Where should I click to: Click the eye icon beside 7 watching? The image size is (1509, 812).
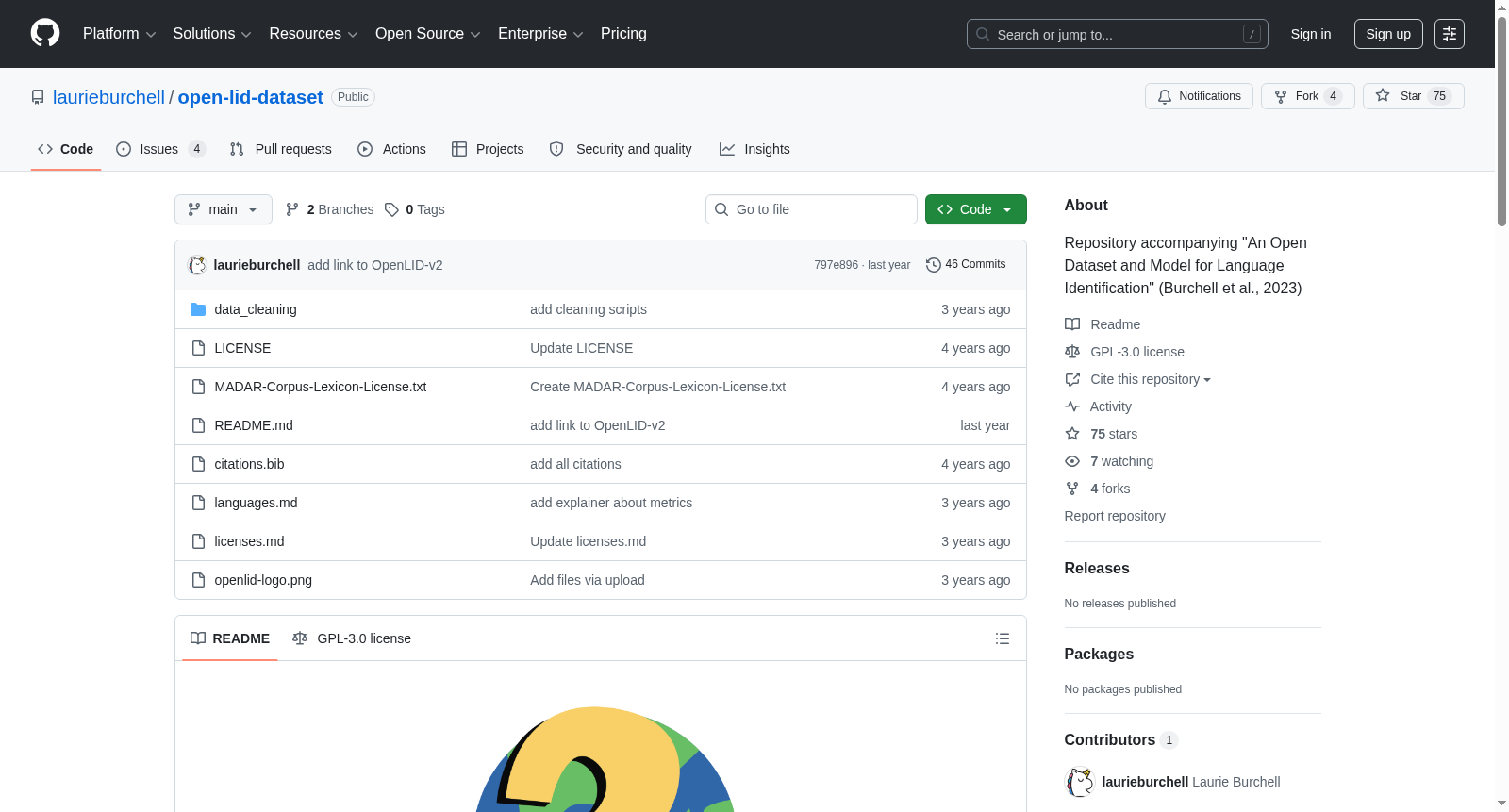[1072, 461]
